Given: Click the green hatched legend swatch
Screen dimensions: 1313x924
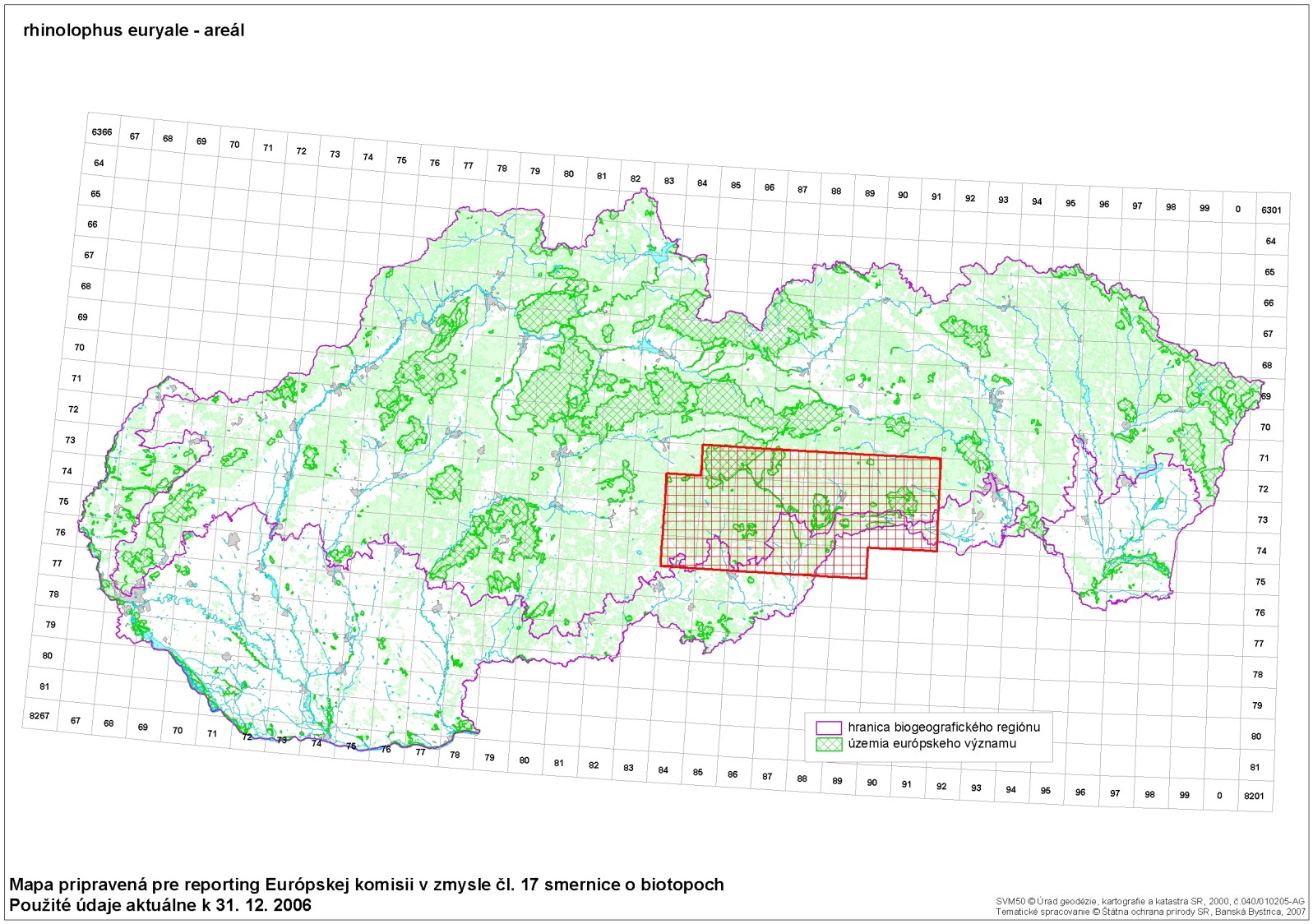Looking at the screenshot, I should tap(829, 744).
